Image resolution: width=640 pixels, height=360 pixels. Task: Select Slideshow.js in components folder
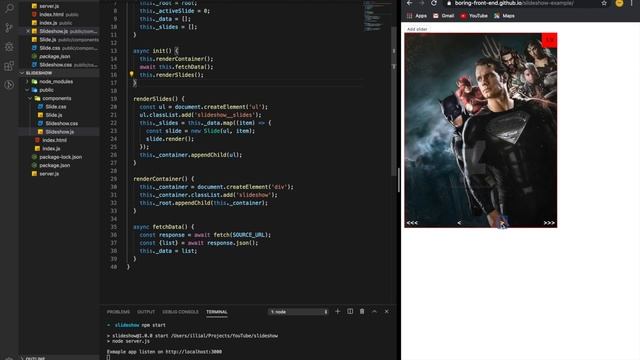pyautogui.click(x=60, y=132)
